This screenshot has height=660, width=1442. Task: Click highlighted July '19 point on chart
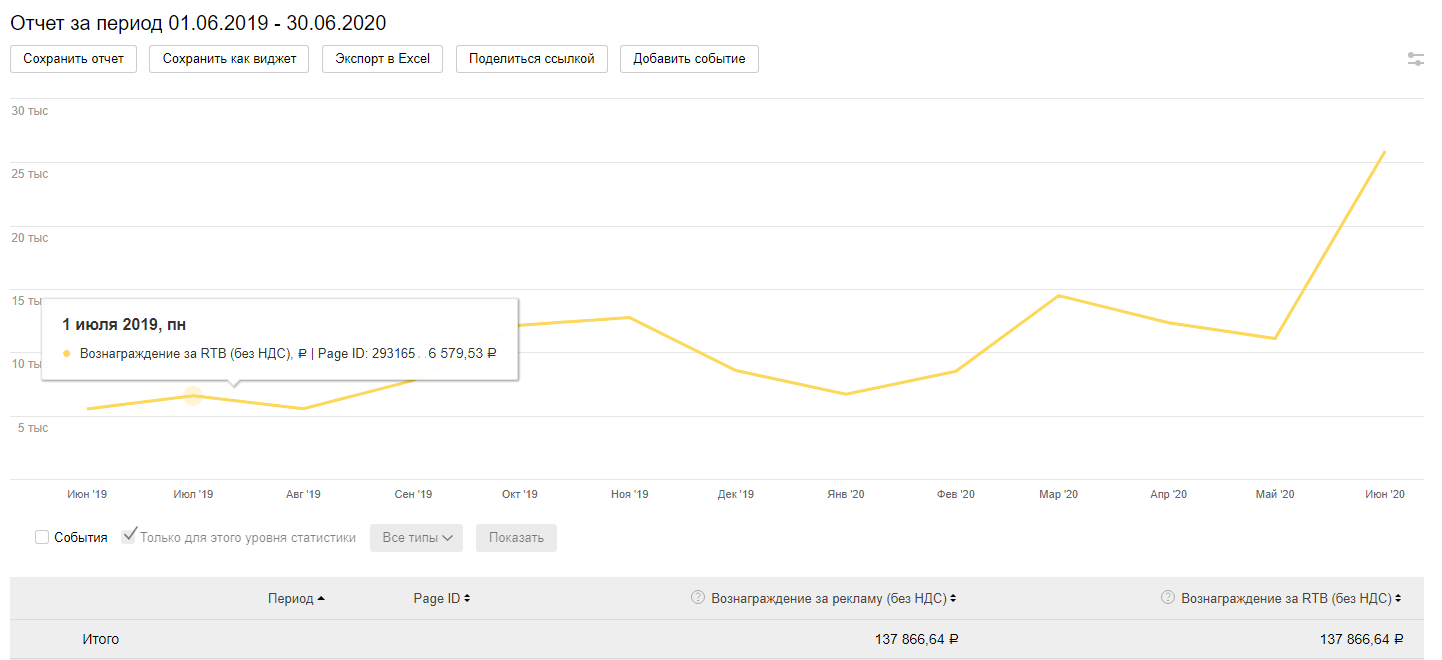194,396
